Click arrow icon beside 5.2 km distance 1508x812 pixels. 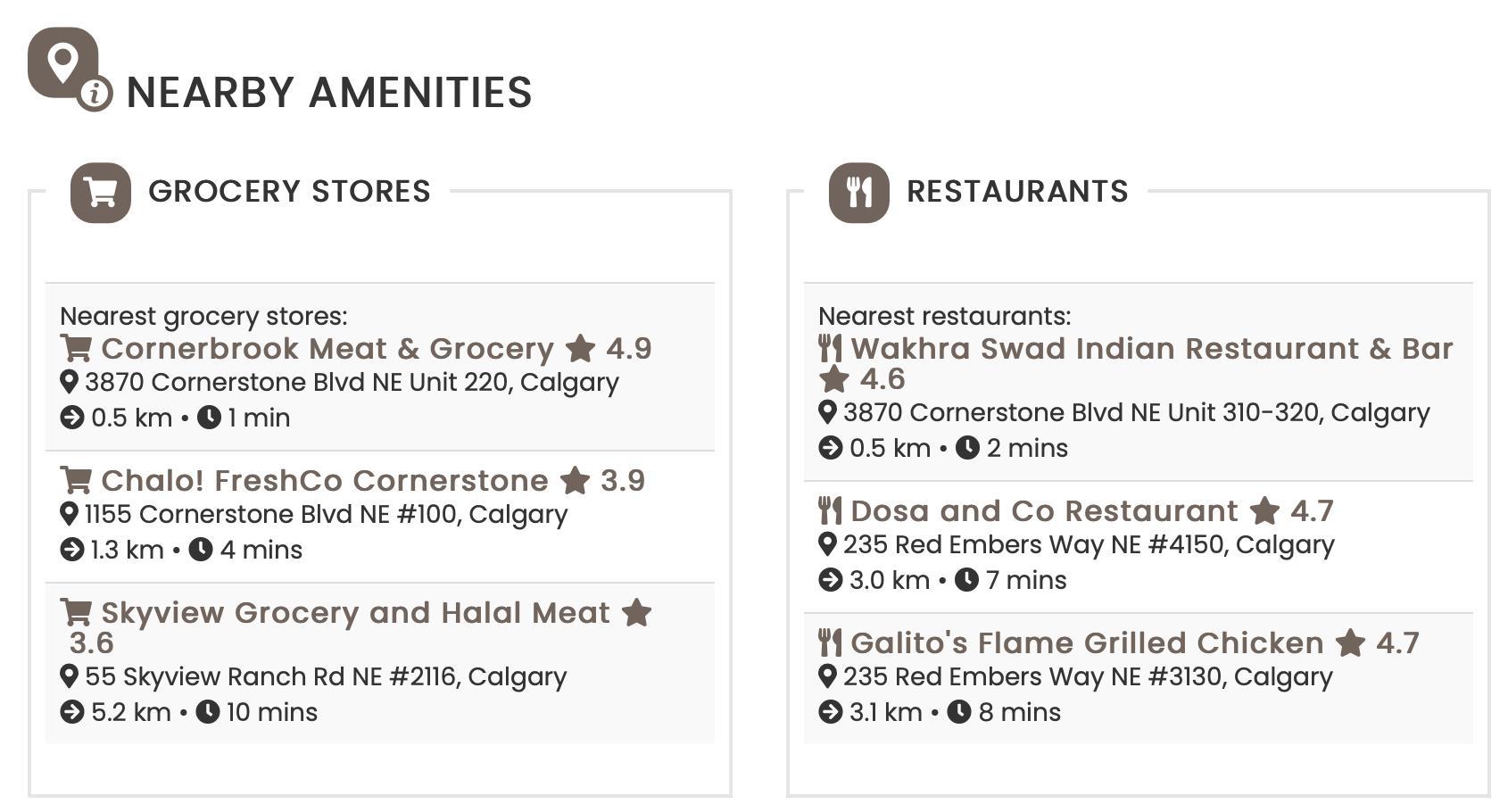pos(71,712)
